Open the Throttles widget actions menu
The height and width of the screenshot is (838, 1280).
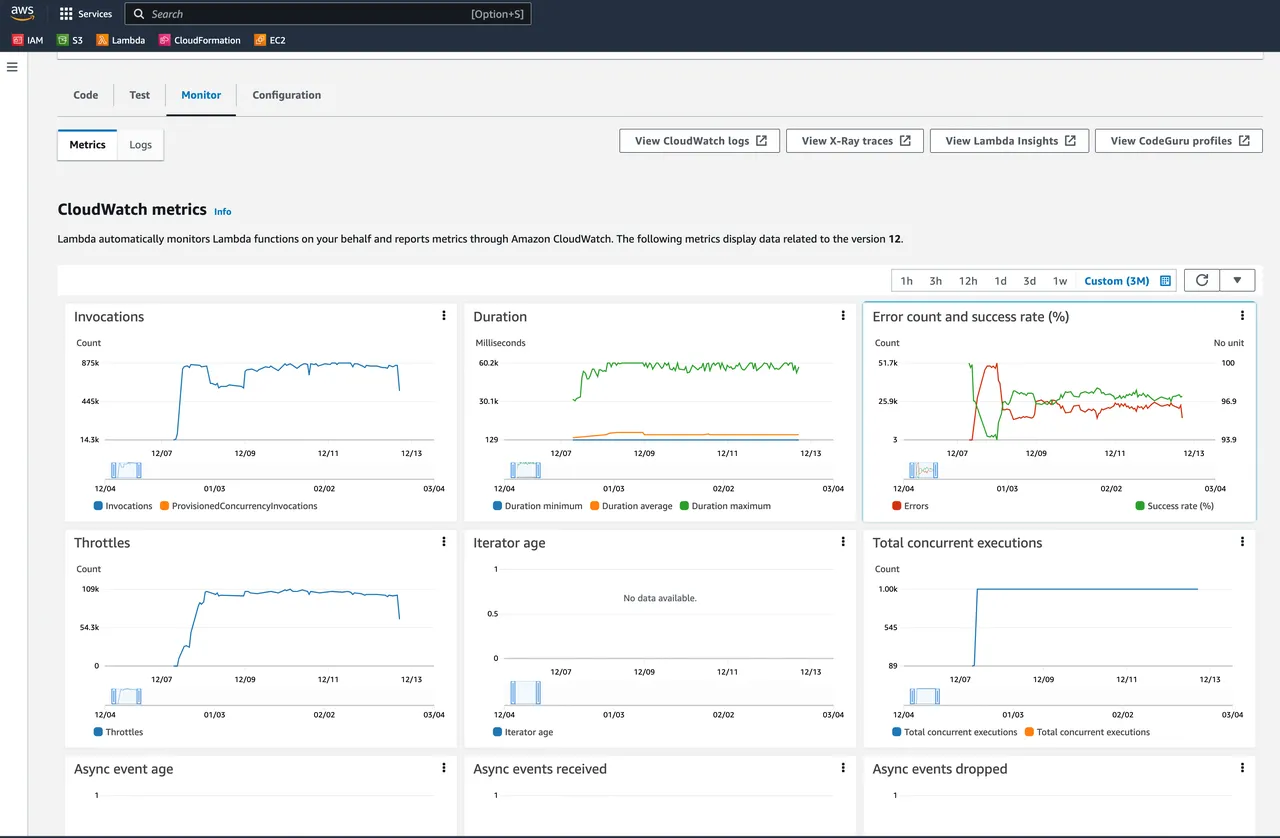(443, 542)
